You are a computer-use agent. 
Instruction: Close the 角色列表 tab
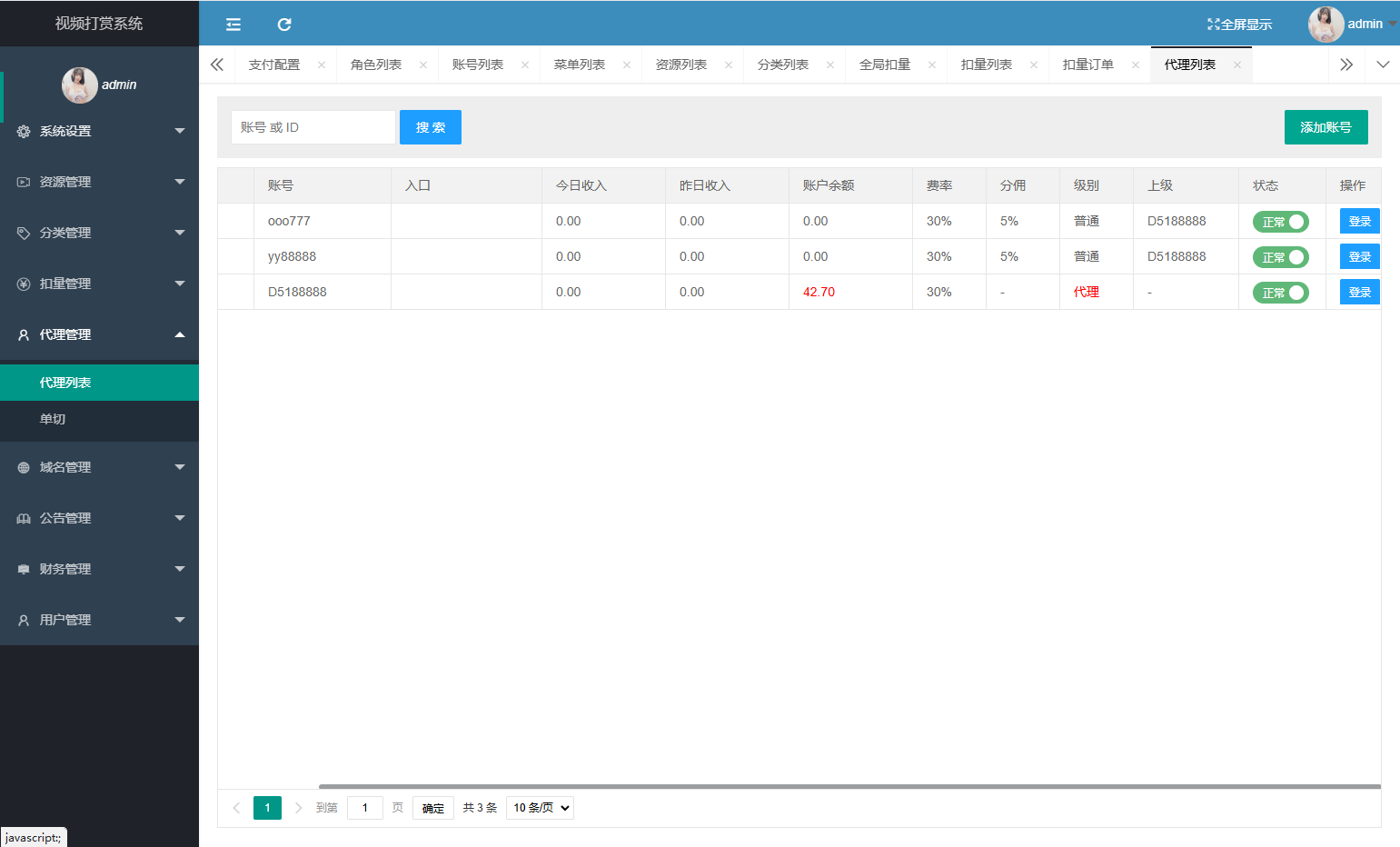423,65
